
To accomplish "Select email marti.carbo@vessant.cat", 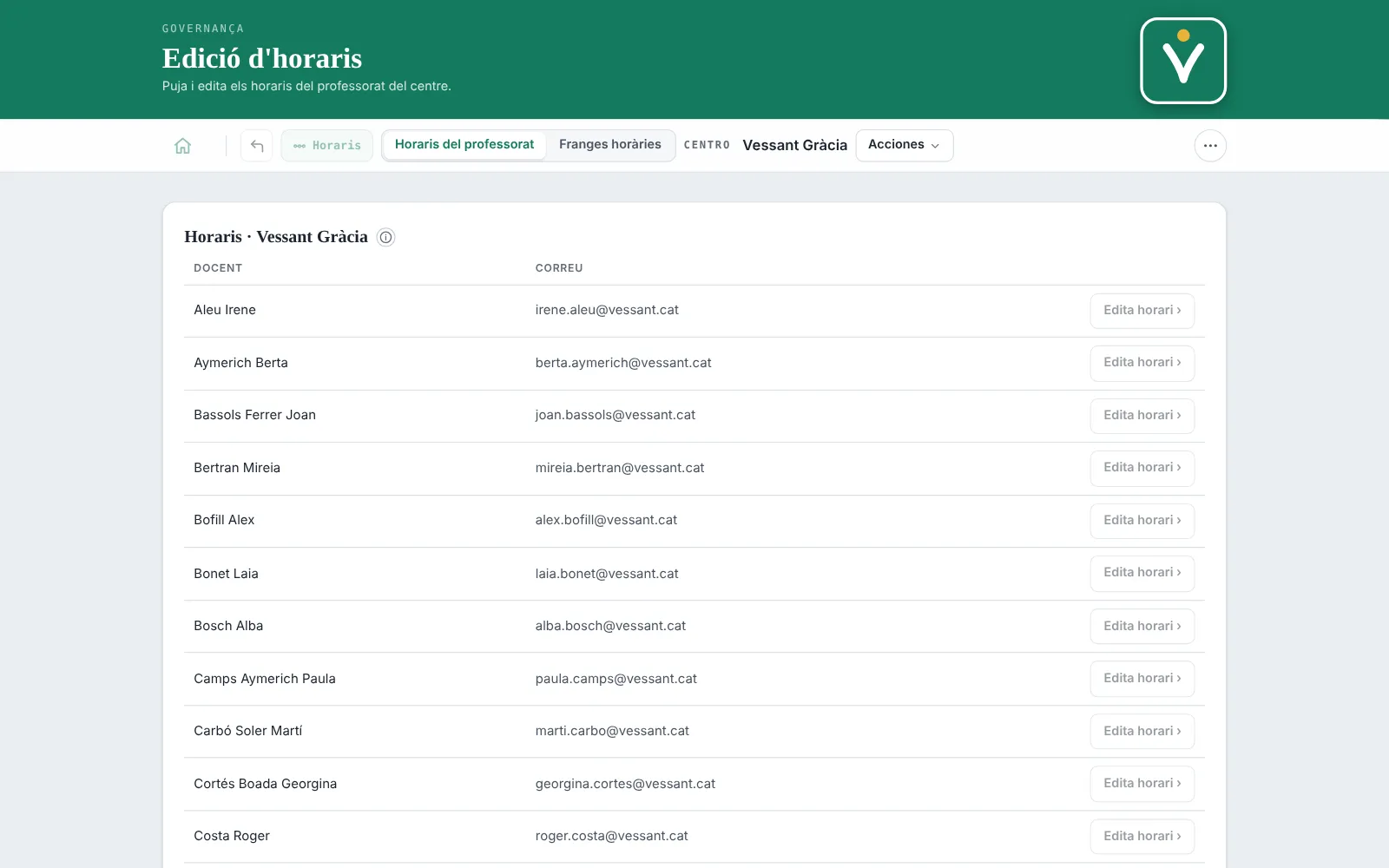I will coord(612,731).
